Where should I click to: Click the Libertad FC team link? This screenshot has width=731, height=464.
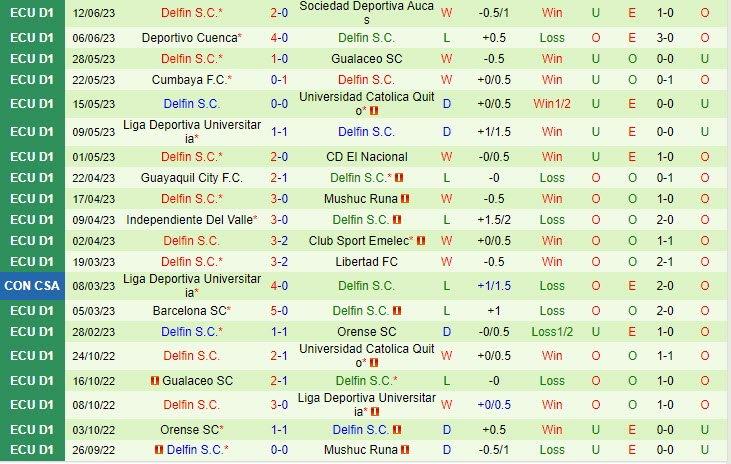[x=366, y=262]
